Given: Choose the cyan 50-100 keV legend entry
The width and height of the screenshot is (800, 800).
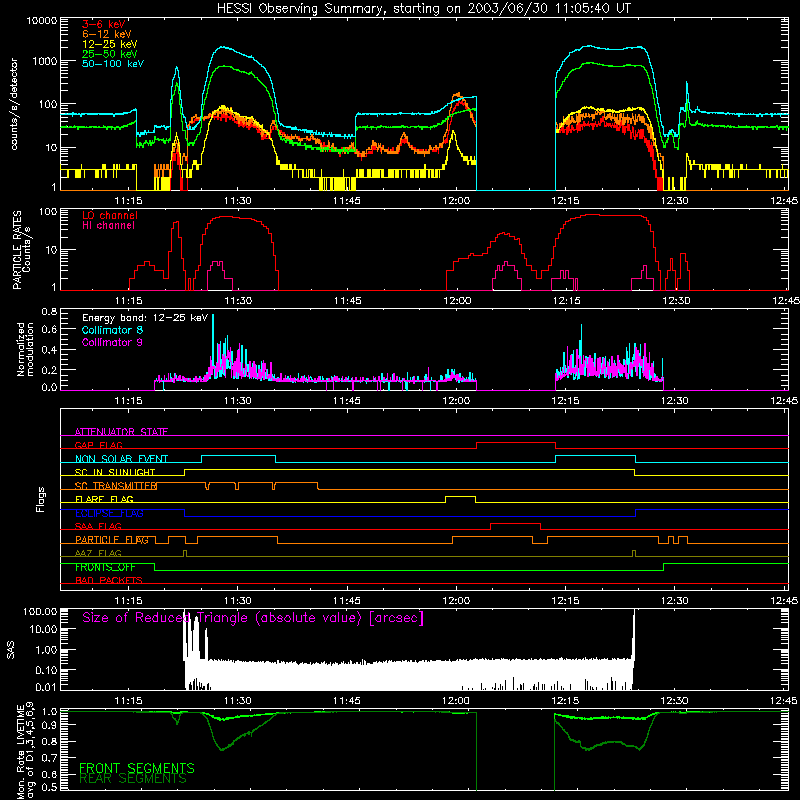Looking at the screenshot, I should click(x=113, y=64).
